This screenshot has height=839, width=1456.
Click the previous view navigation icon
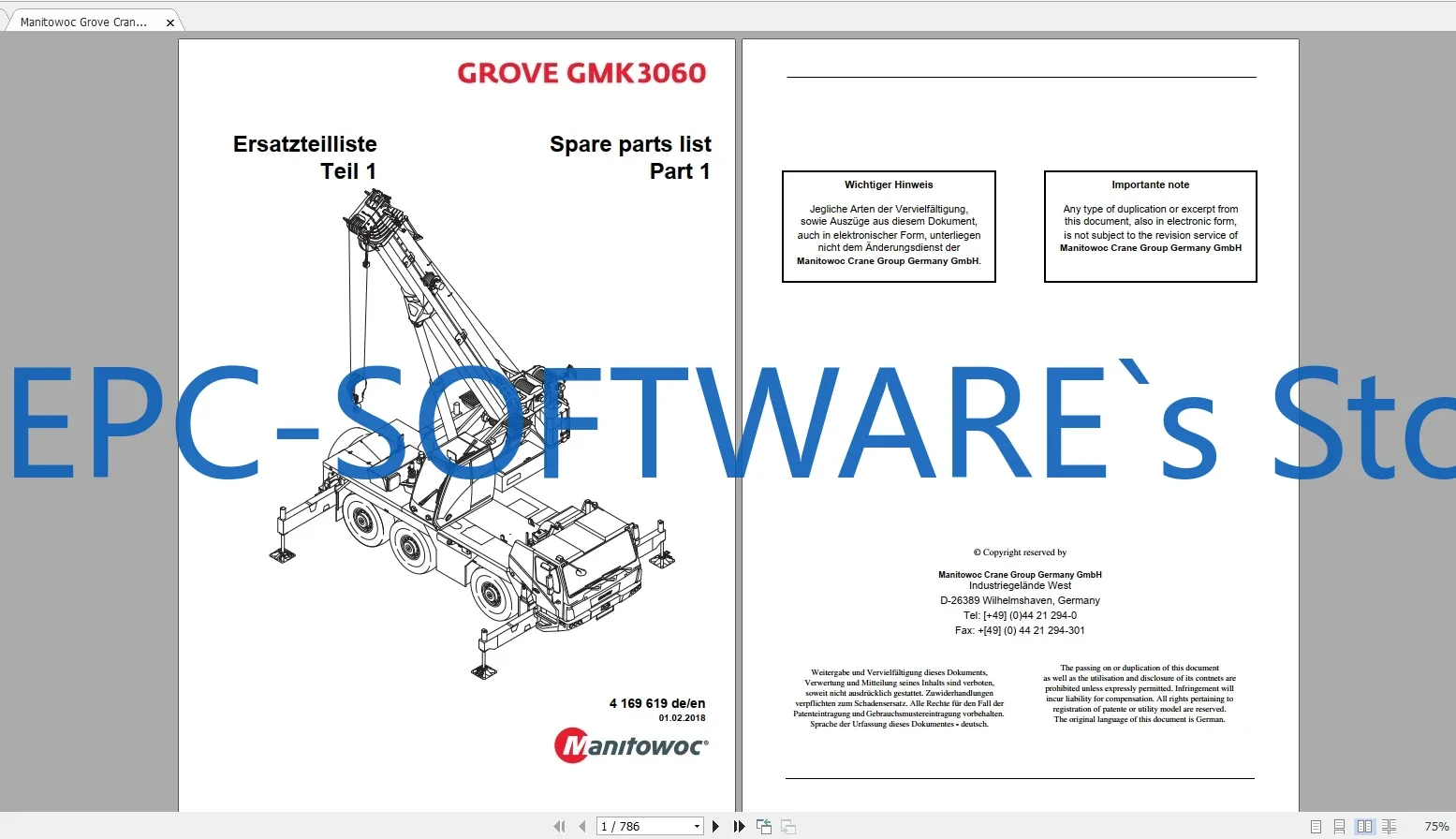pyautogui.click(x=763, y=826)
